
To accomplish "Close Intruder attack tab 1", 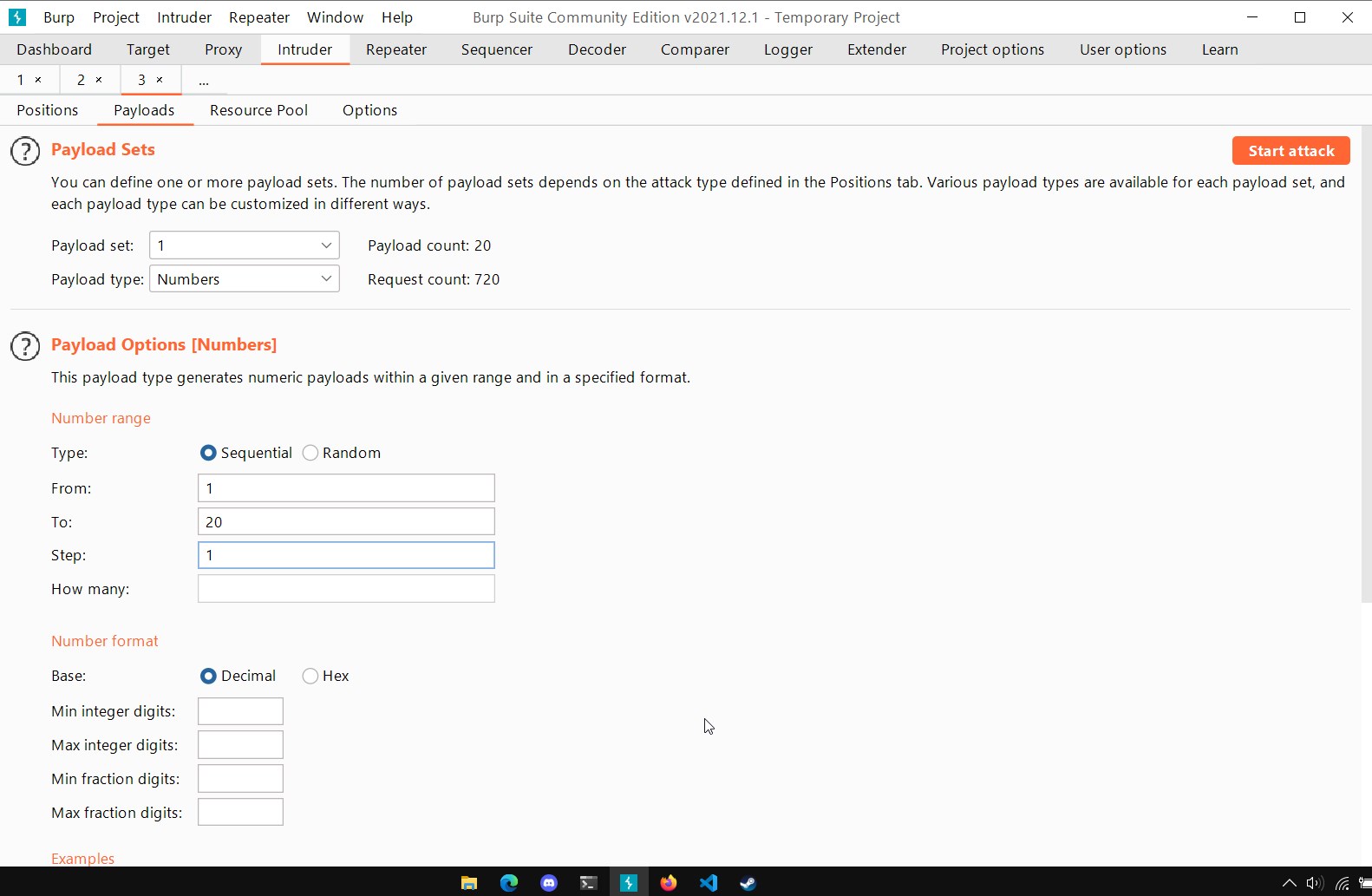I will (38, 80).
